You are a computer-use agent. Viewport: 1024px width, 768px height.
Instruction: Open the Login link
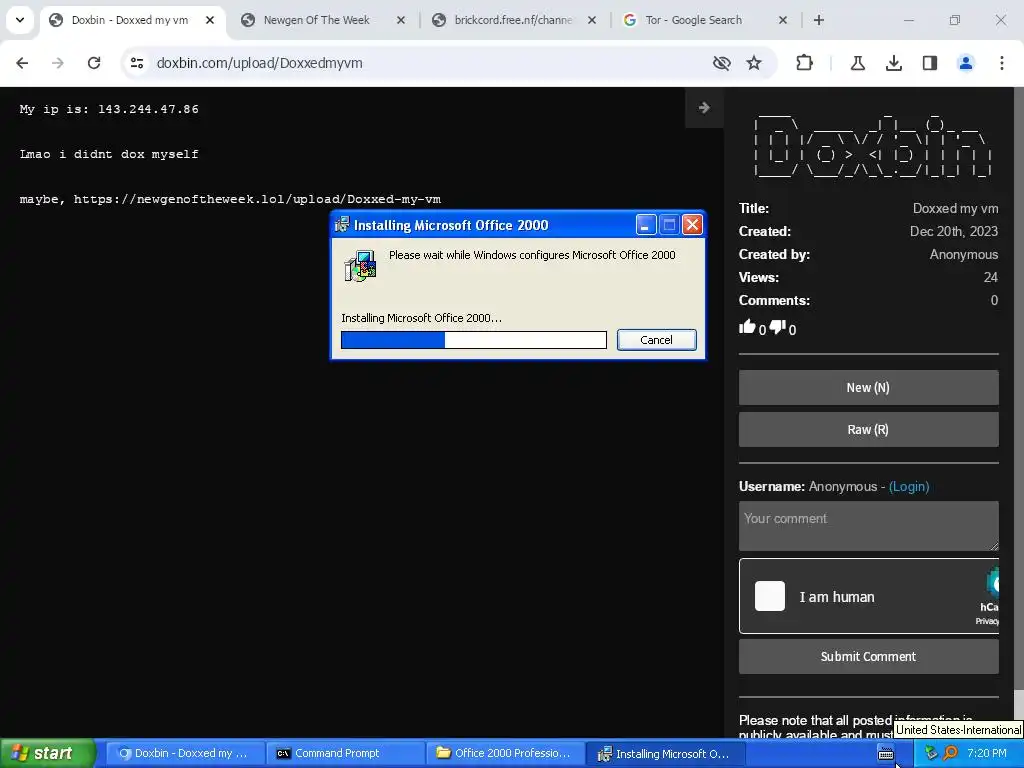909,487
